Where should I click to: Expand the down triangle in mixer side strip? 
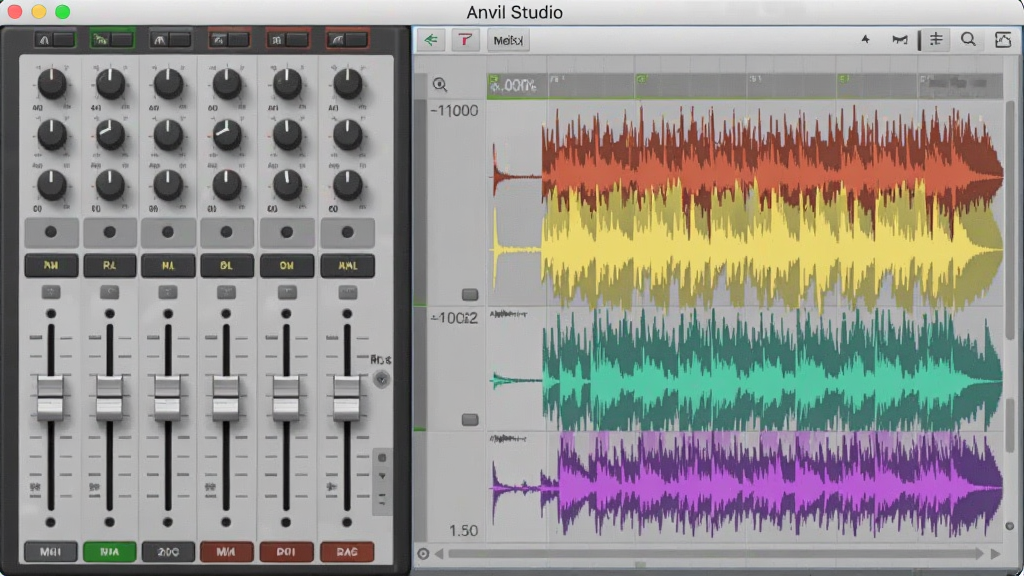[382, 477]
